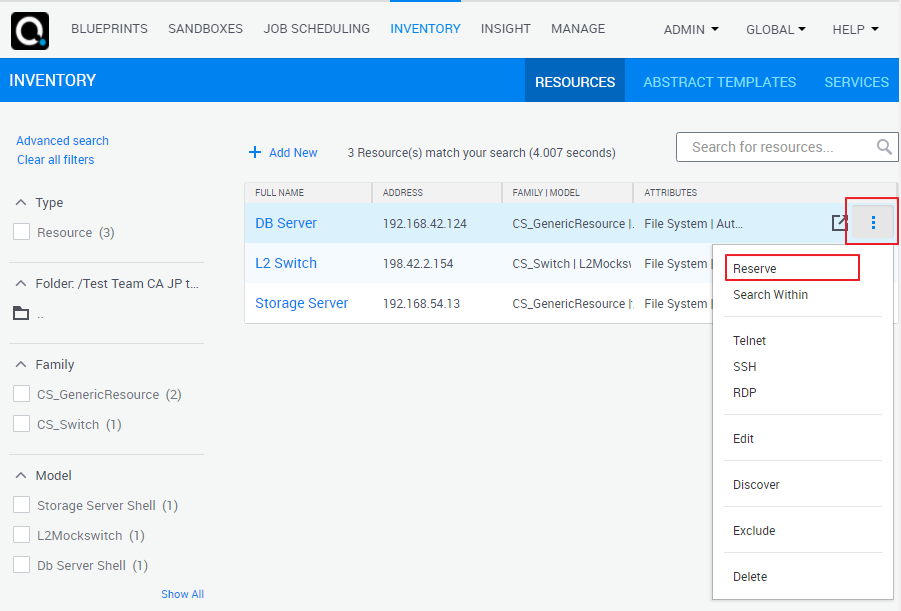Choose SSH in the context menu

coord(745,367)
